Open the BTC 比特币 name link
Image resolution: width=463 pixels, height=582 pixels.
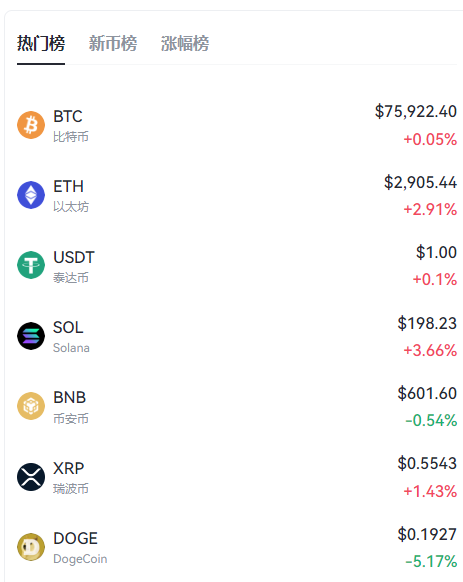click(x=71, y=126)
